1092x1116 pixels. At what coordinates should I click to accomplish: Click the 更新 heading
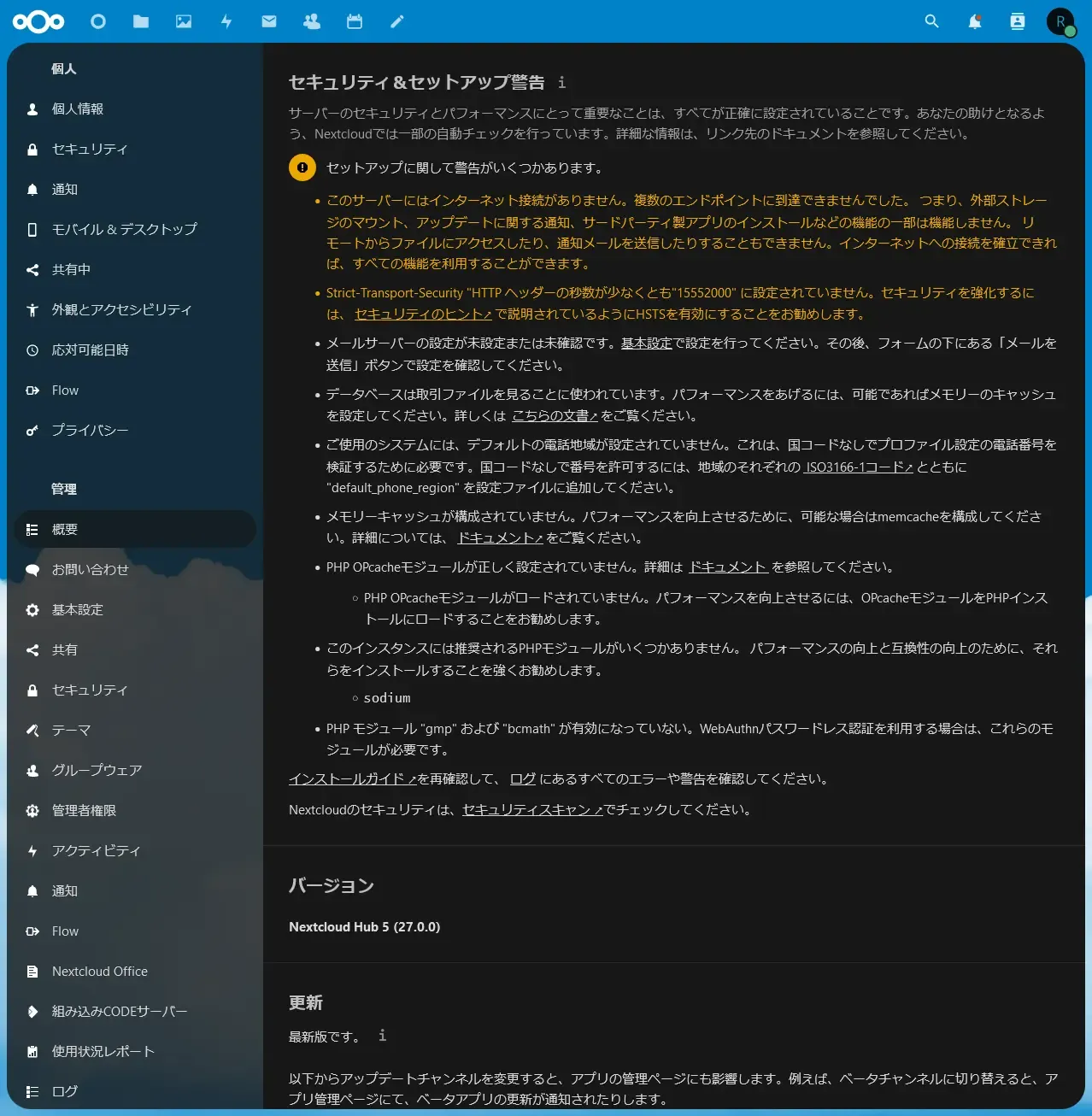(306, 1002)
